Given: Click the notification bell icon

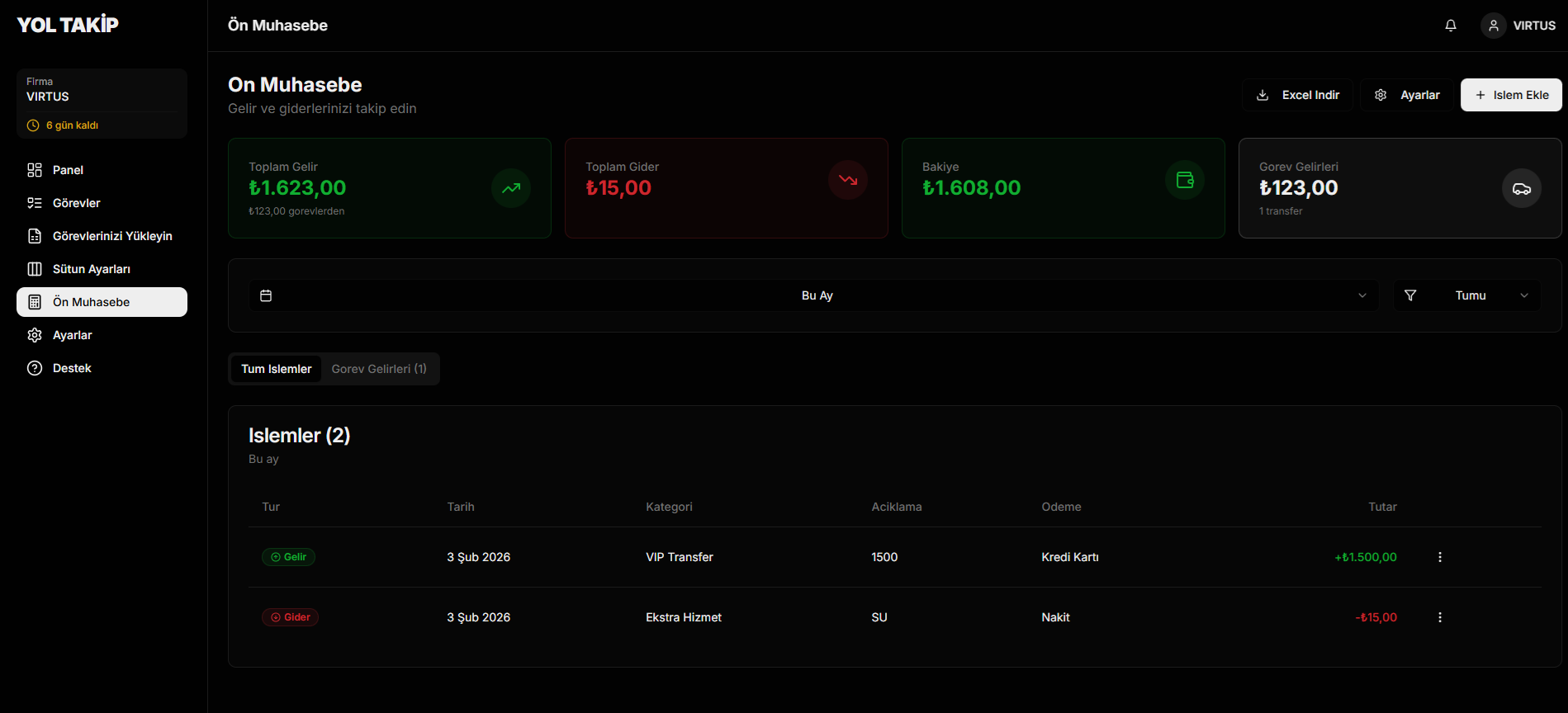Looking at the screenshot, I should 1451,26.
